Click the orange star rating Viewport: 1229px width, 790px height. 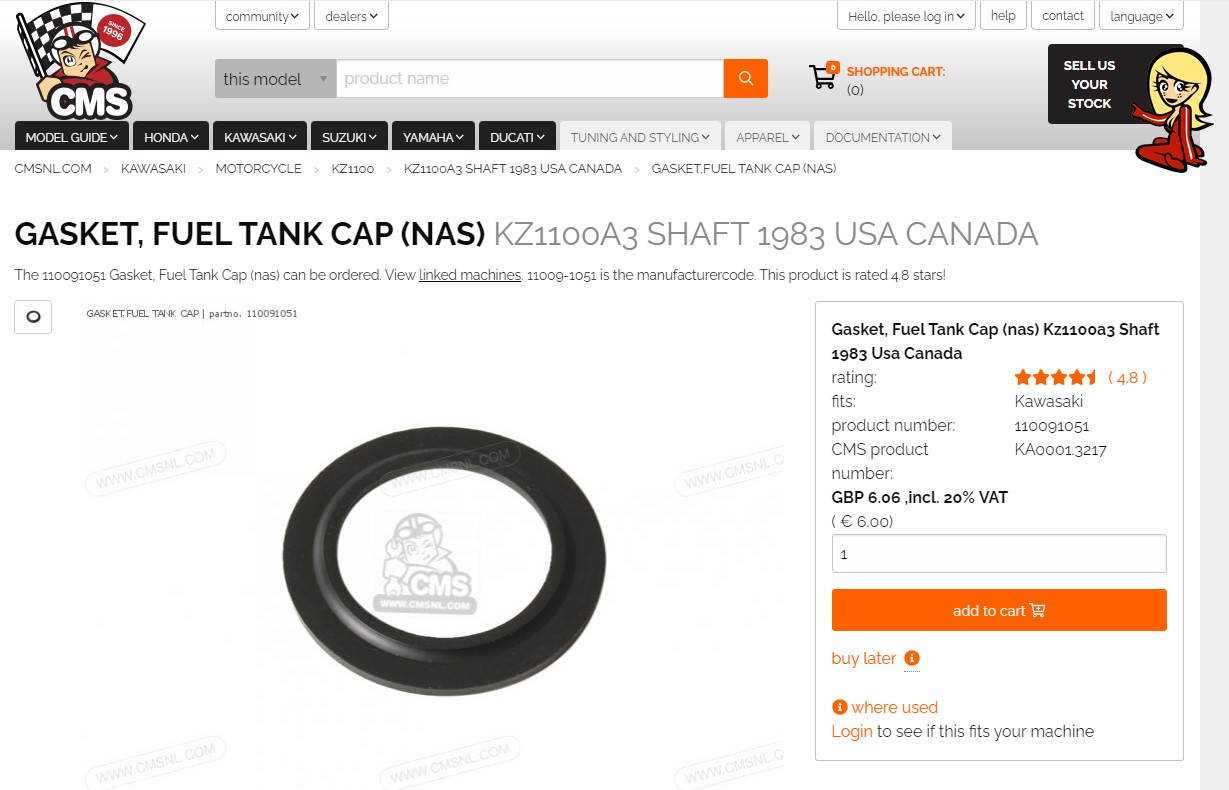tap(1056, 377)
